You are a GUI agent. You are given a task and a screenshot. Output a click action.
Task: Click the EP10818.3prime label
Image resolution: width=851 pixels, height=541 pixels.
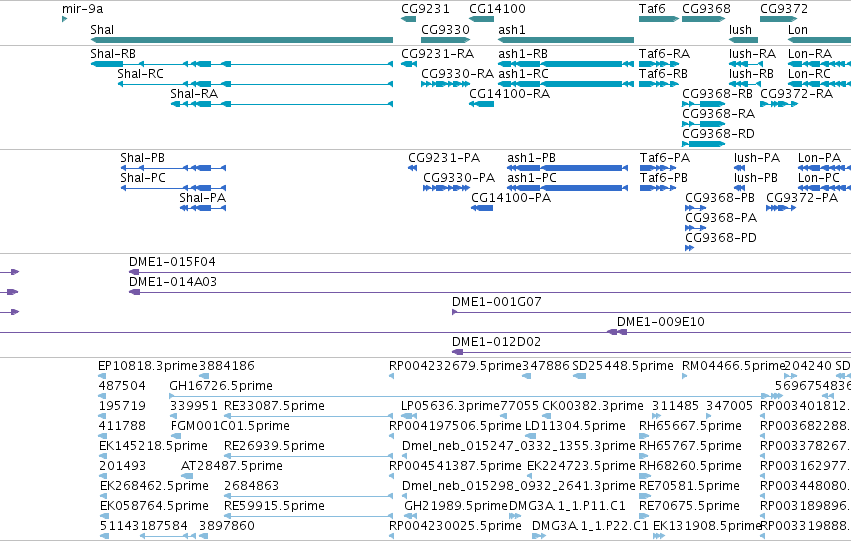click(148, 366)
